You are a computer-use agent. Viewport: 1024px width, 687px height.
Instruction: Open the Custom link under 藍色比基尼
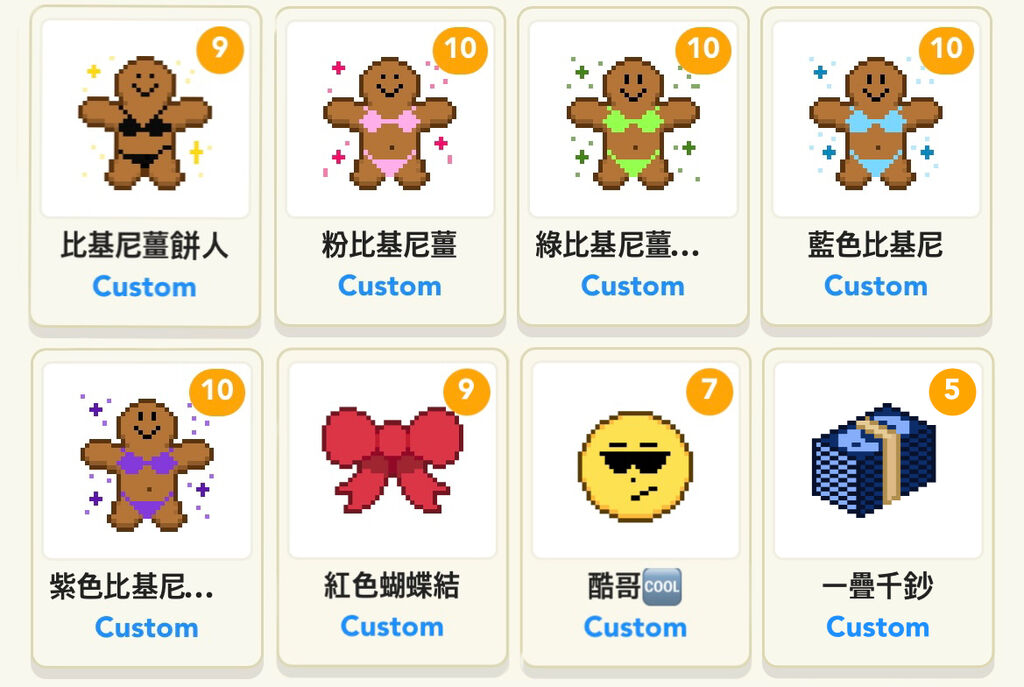coord(876,286)
